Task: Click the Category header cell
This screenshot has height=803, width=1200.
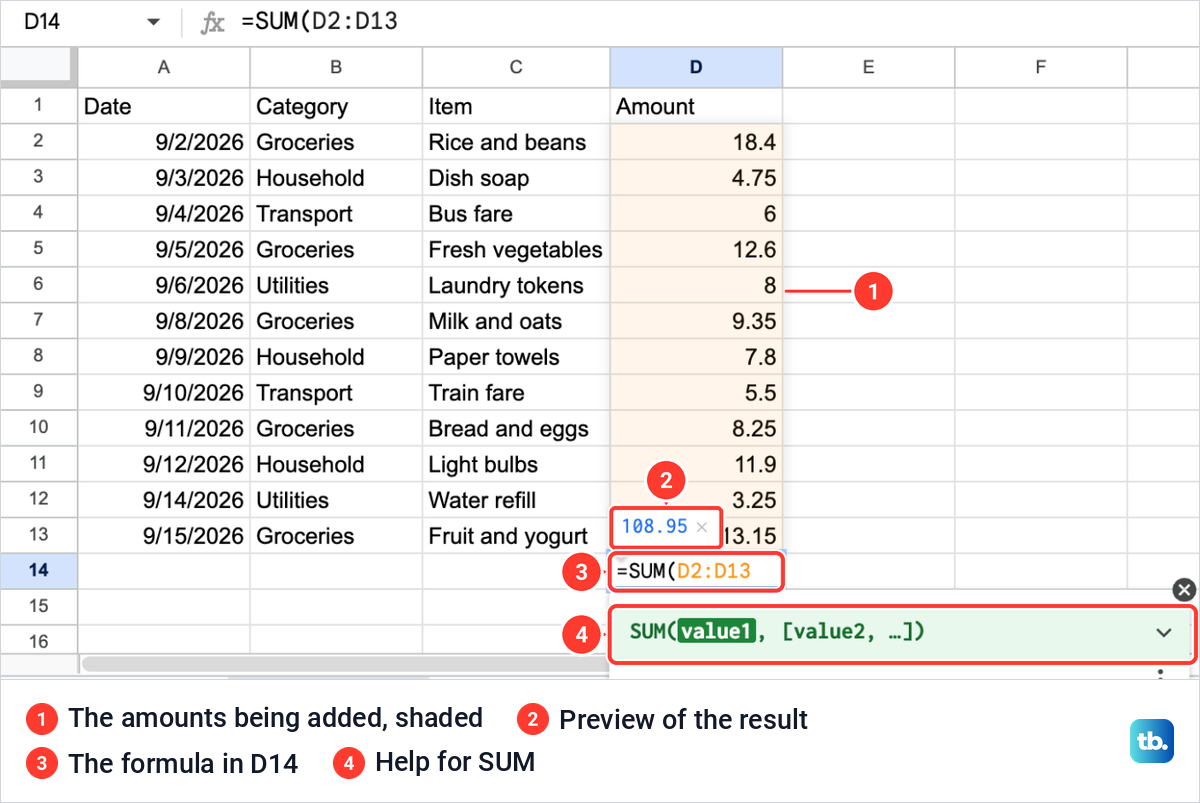Action: (x=336, y=106)
